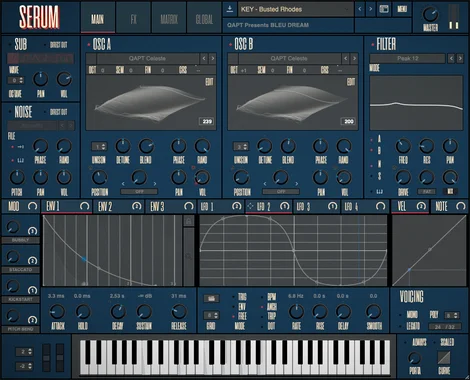Open the filter type Peak 12 menu

[408, 58]
